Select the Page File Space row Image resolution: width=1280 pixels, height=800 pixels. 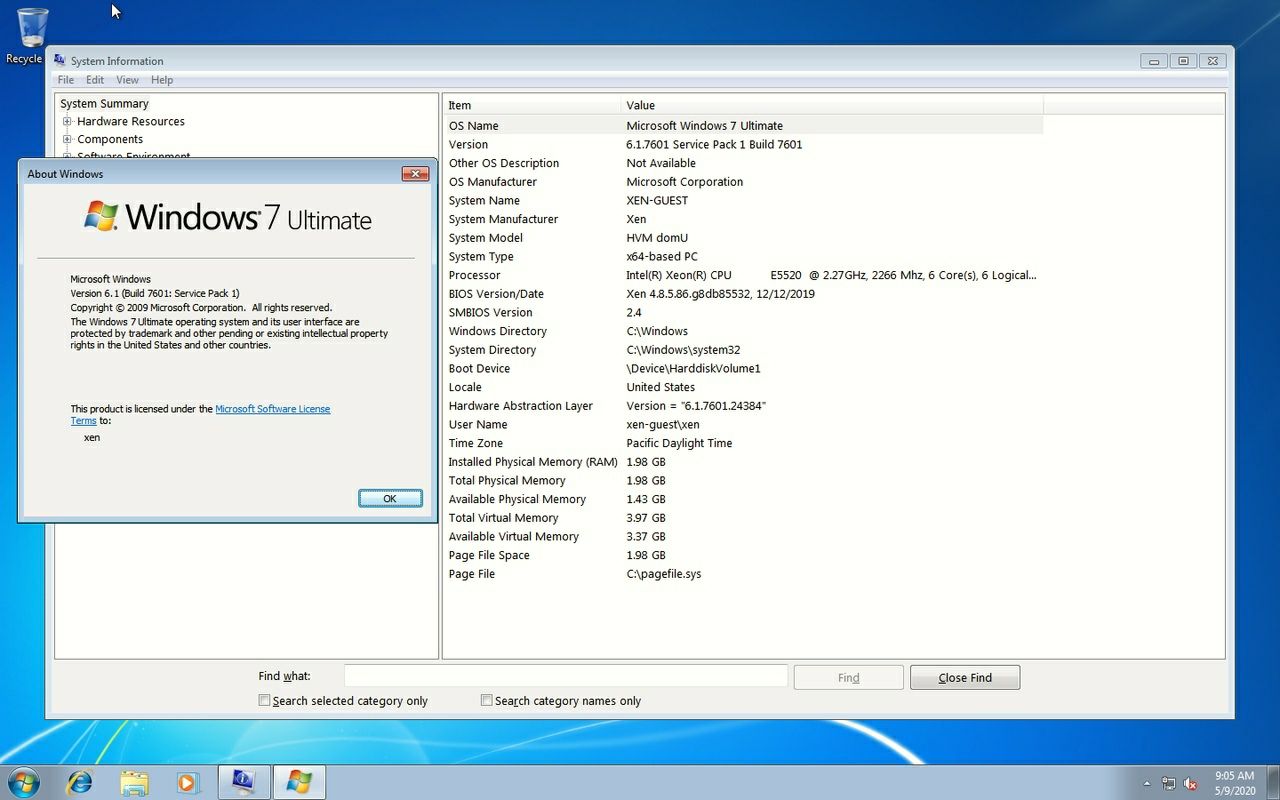pyautogui.click(x=743, y=555)
